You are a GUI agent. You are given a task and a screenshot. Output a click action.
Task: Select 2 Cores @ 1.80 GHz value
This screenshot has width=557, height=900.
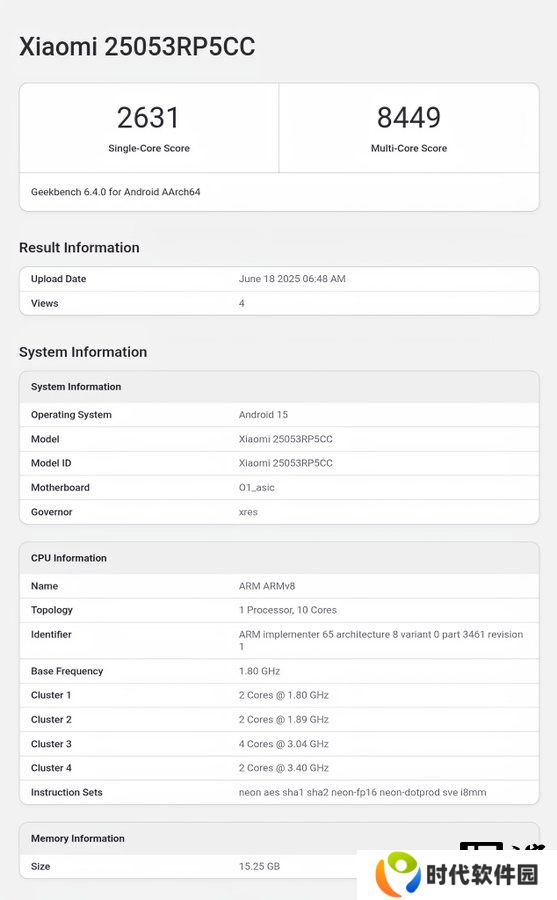284,695
